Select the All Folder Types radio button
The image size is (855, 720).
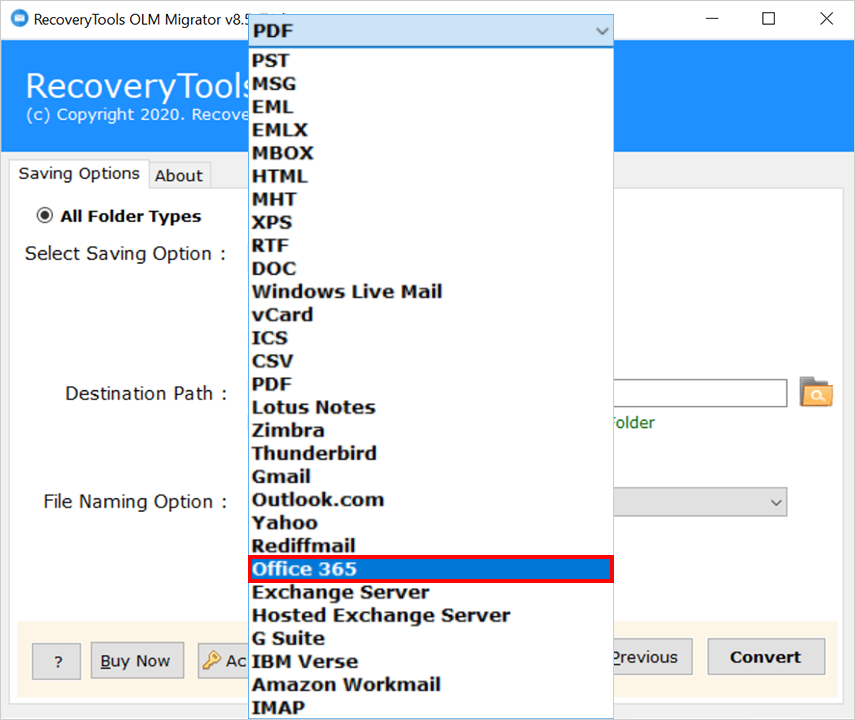pyautogui.click(x=45, y=216)
